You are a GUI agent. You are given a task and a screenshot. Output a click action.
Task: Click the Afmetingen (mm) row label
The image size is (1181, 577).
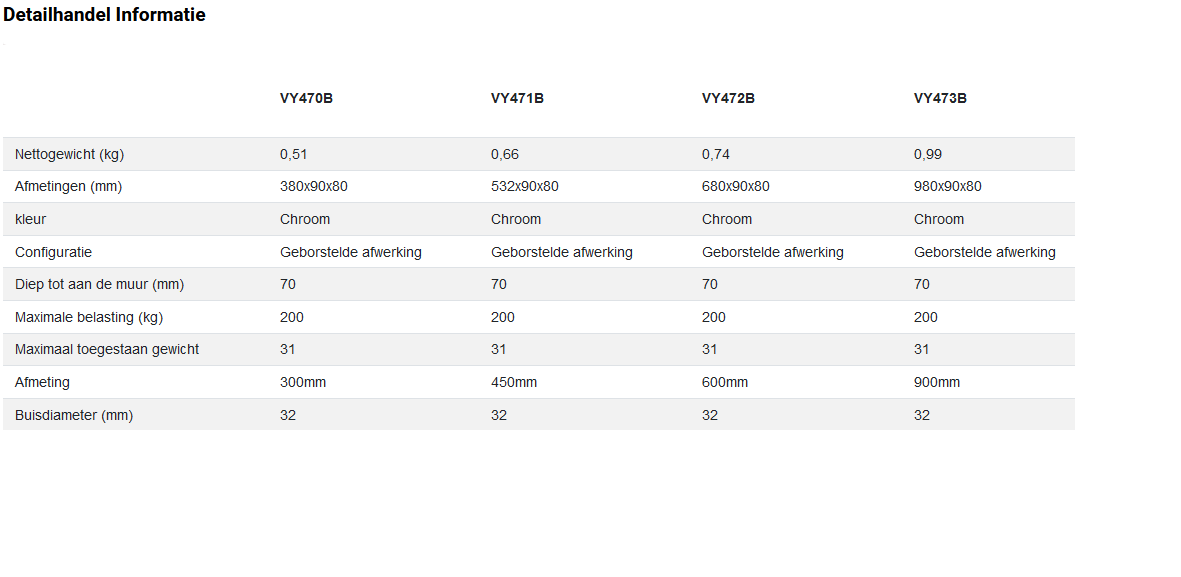[68, 186]
